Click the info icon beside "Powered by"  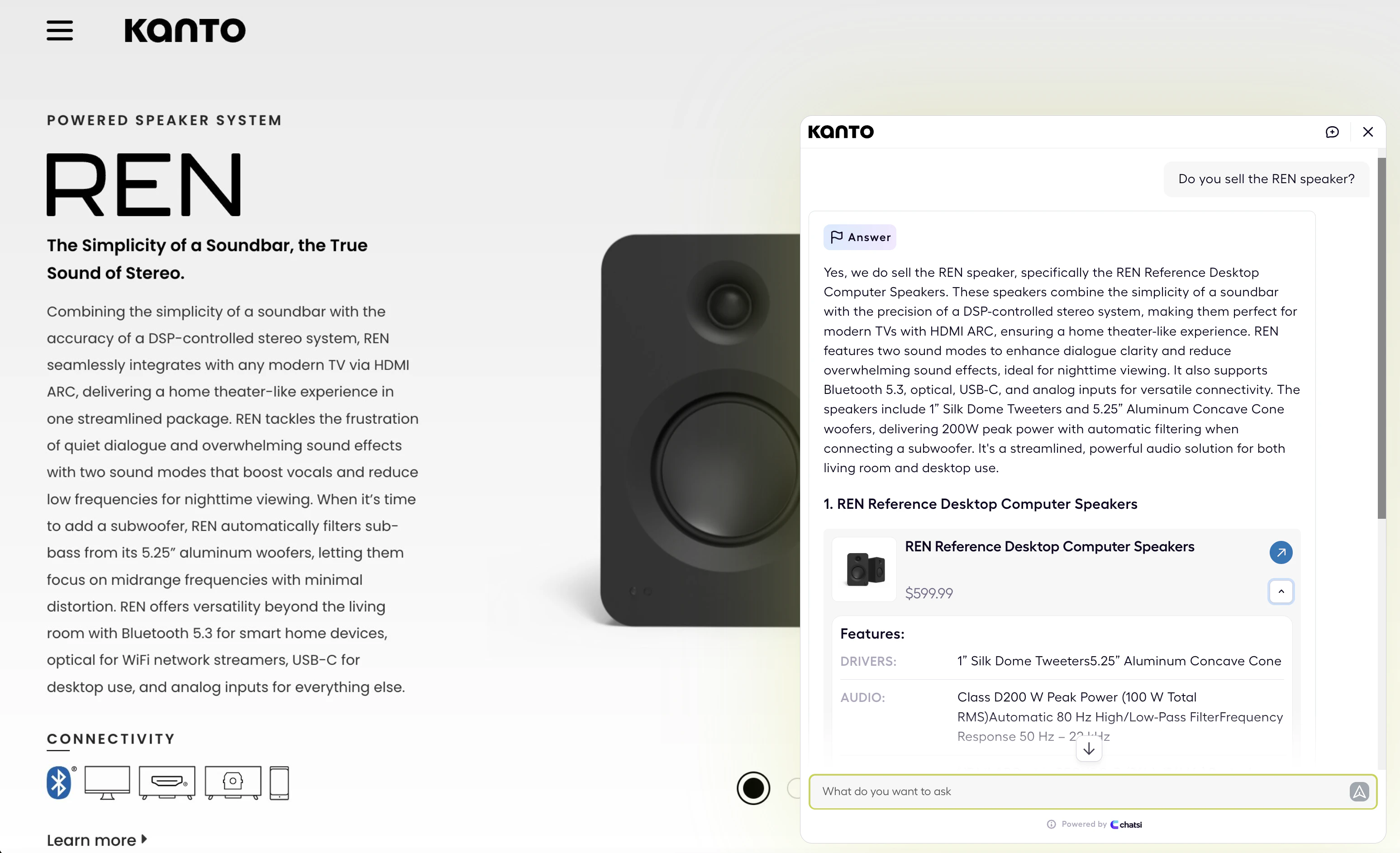click(1051, 825)
